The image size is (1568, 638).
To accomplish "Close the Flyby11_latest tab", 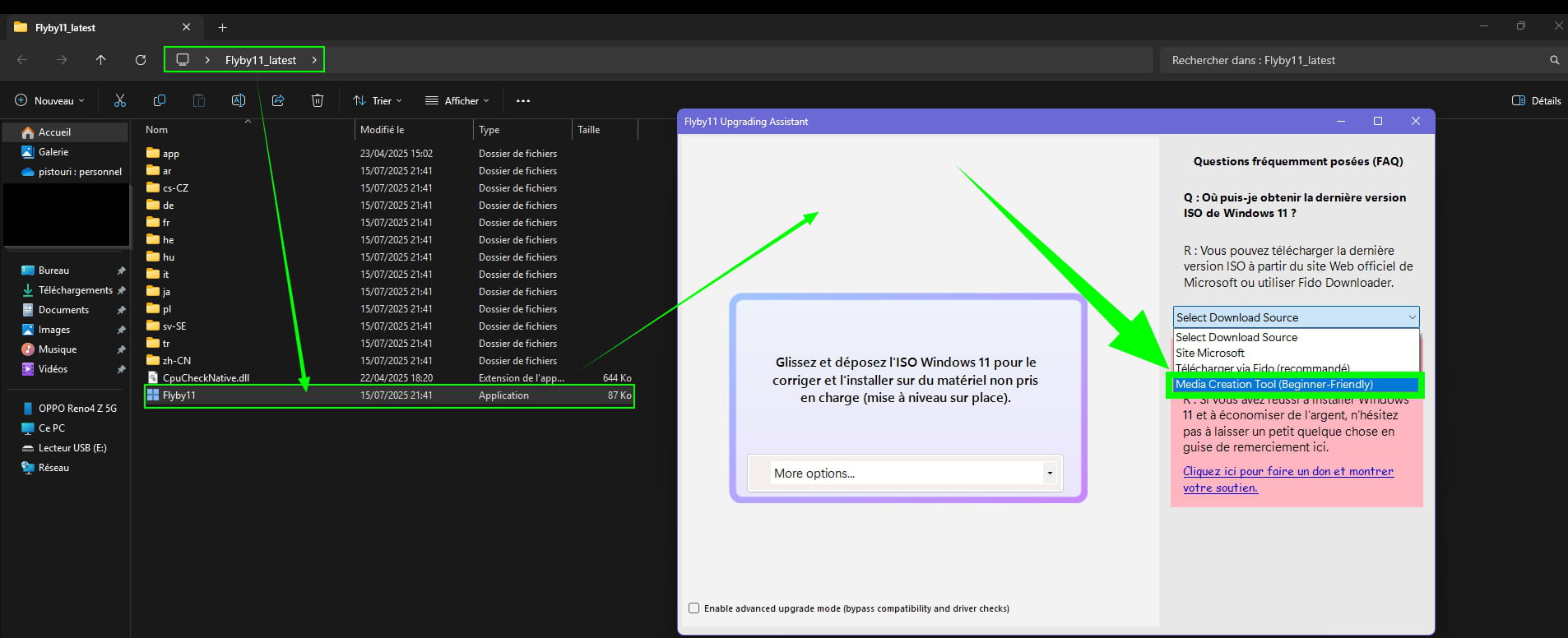I will 186,27.
